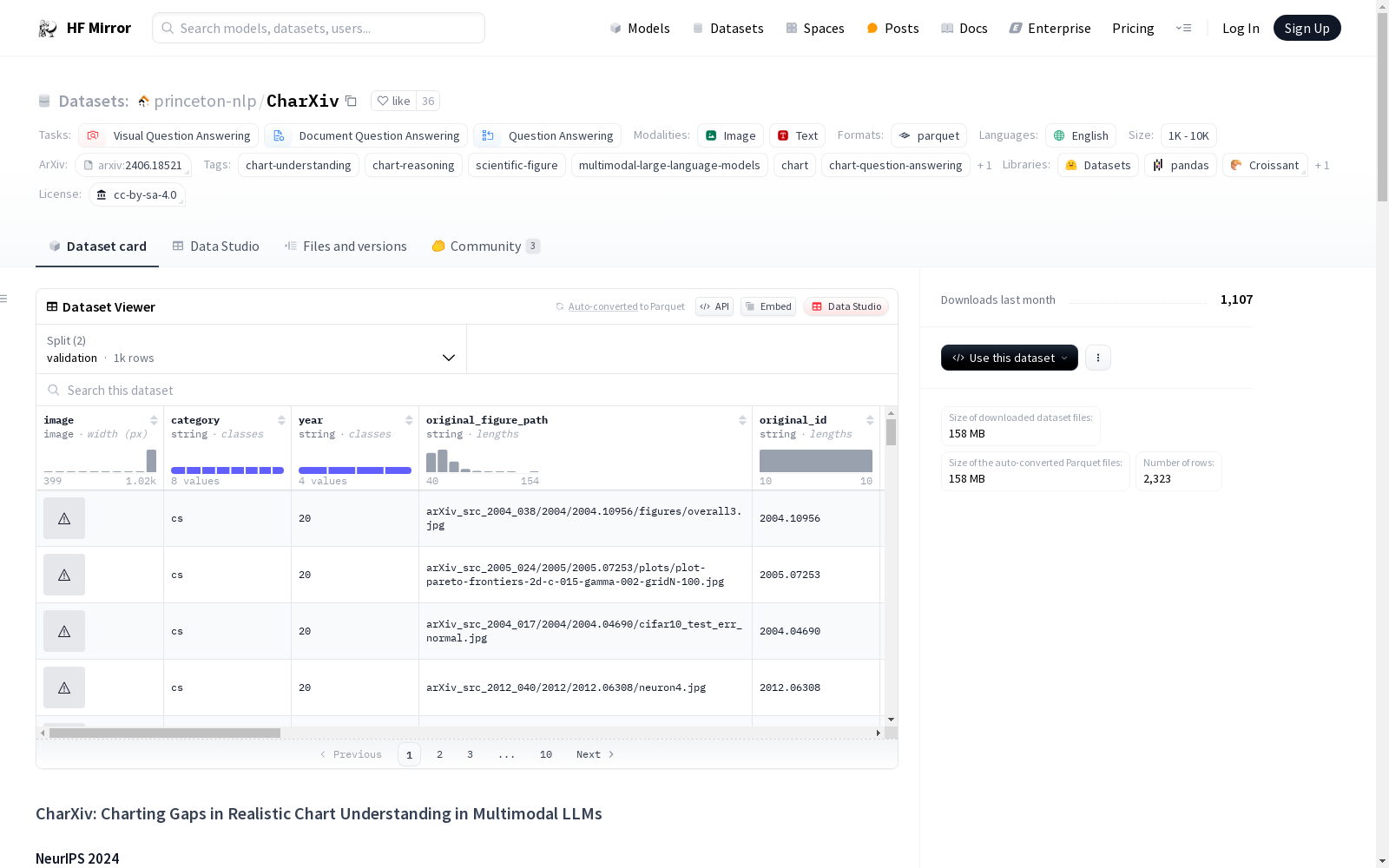This screenshot has width=1389, height=868.
Task: Click the pandas library tag
Action: pos(1180,165)
